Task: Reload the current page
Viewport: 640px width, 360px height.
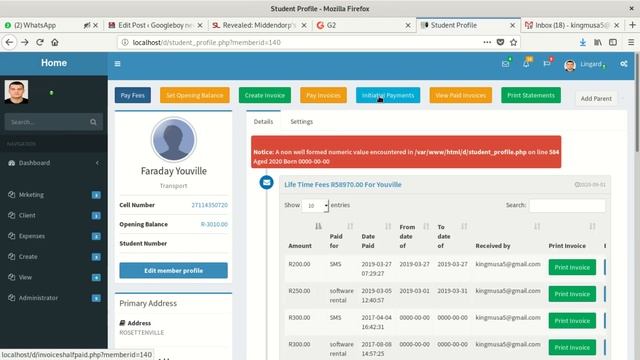Action: click(40, 42)
